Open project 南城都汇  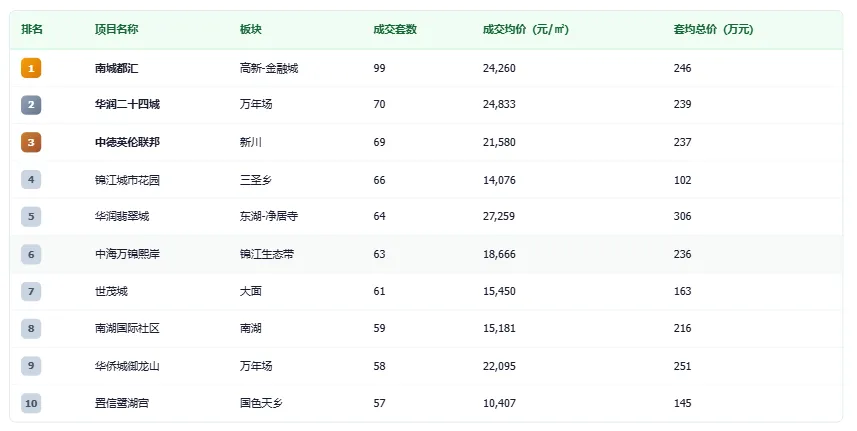tap(119, 68)
